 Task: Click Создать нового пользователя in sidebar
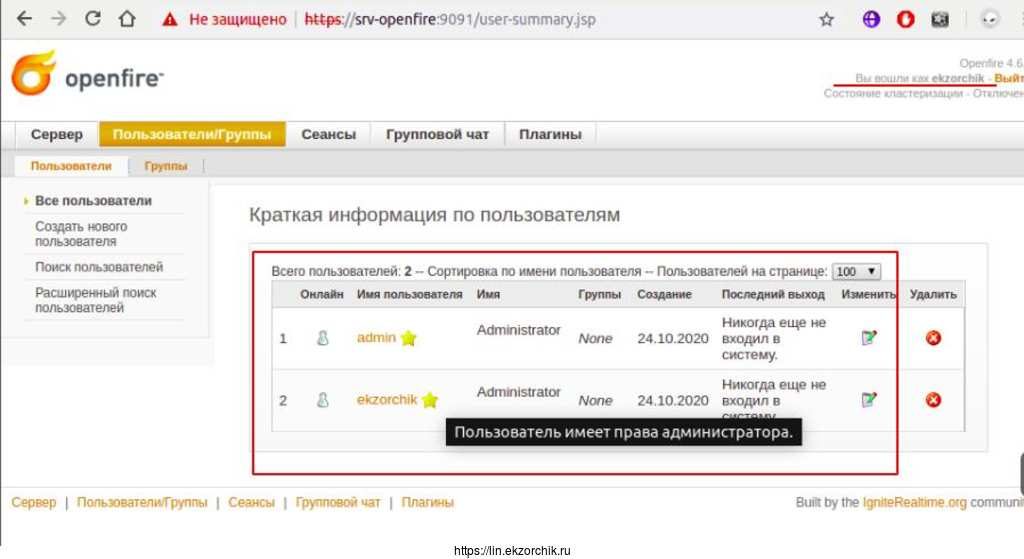(81, 234)
